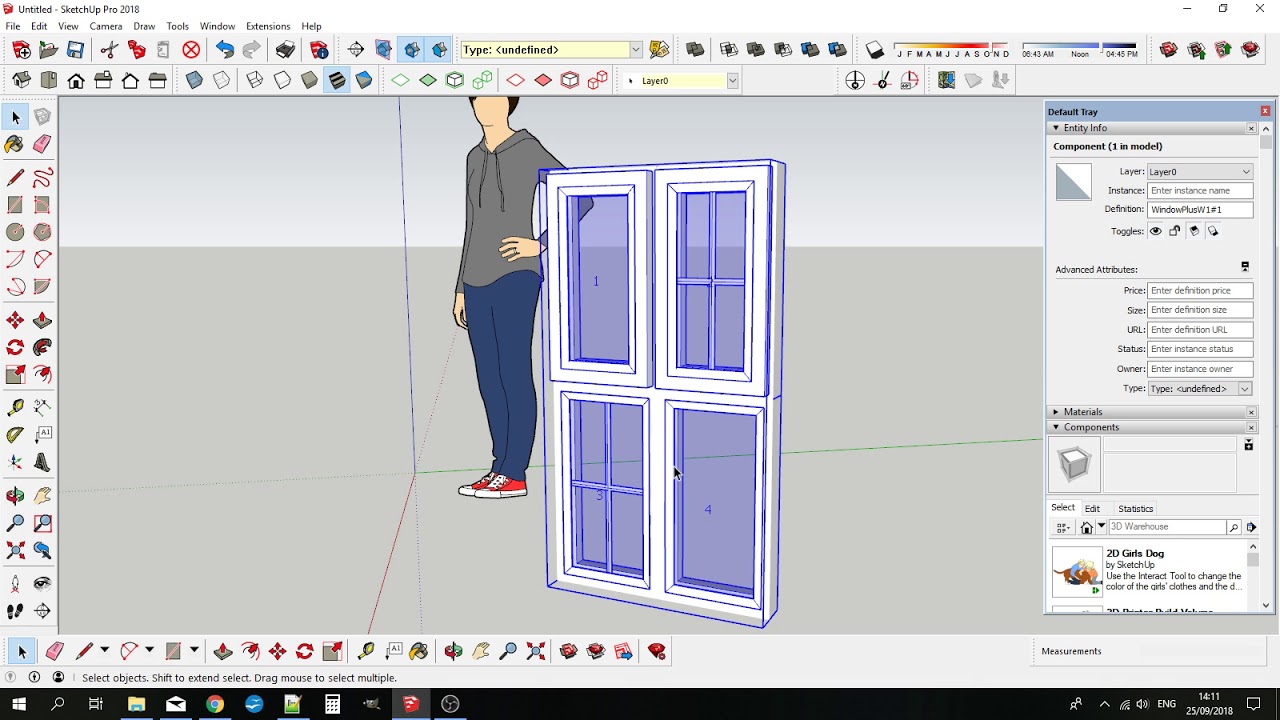
Task: Click the red Erase circle icon in top toolbar
Action: [x=191, y=49]
